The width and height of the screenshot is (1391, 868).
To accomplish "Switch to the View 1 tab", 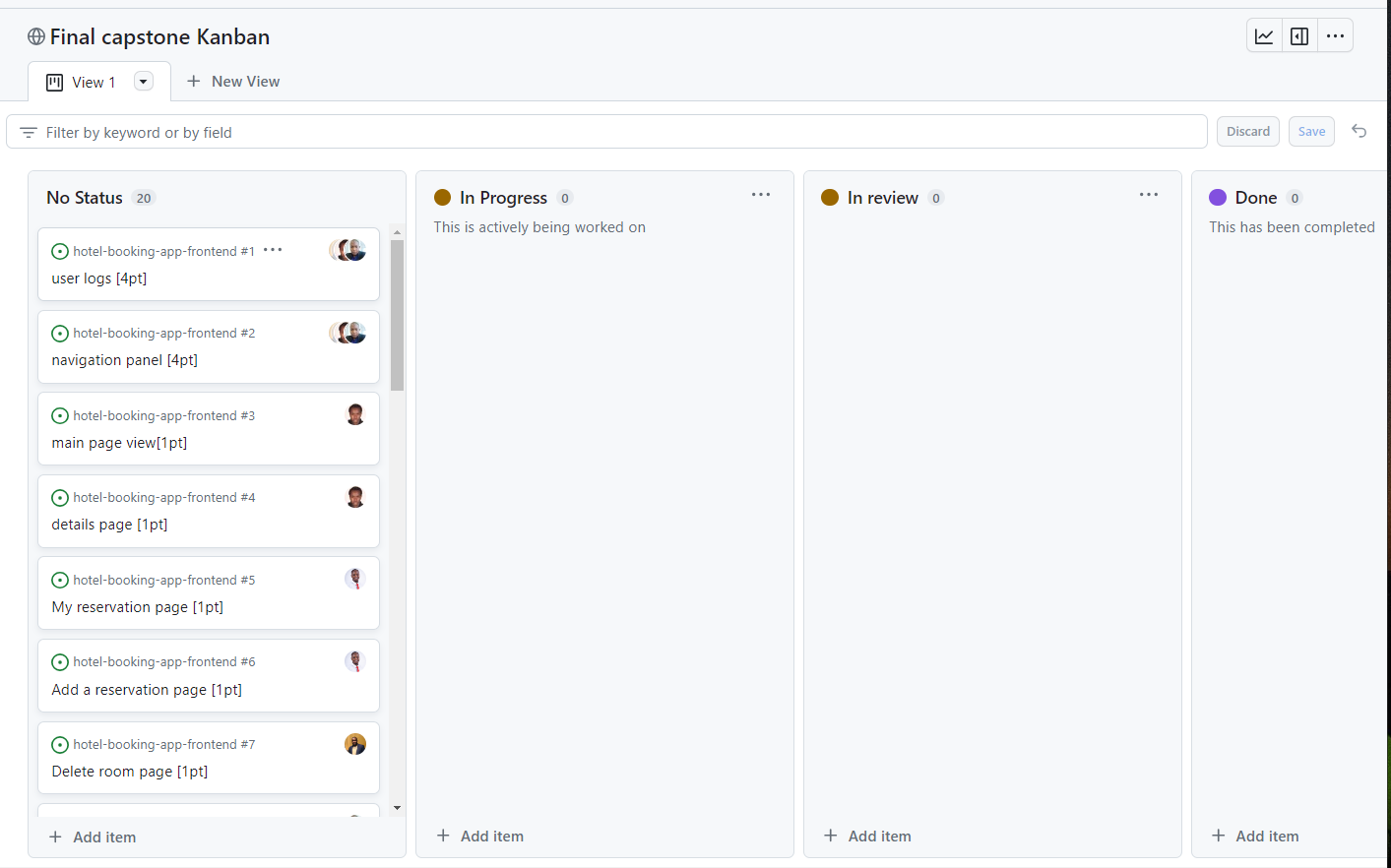I will (x=94, y=82).
